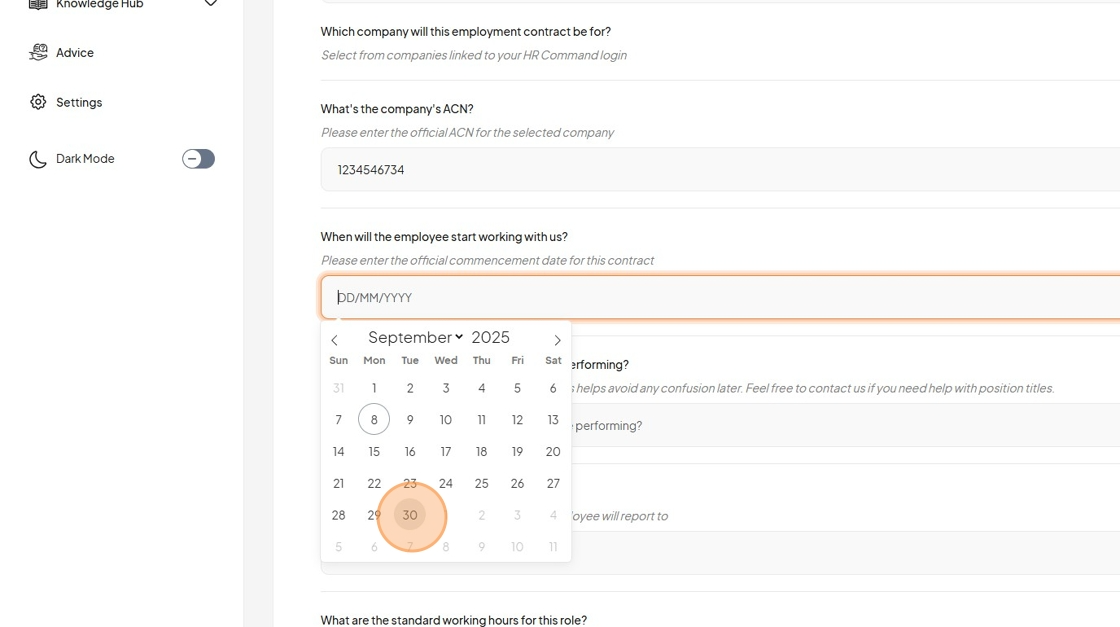Select October 2 greyed date

(x=481, y=515)
